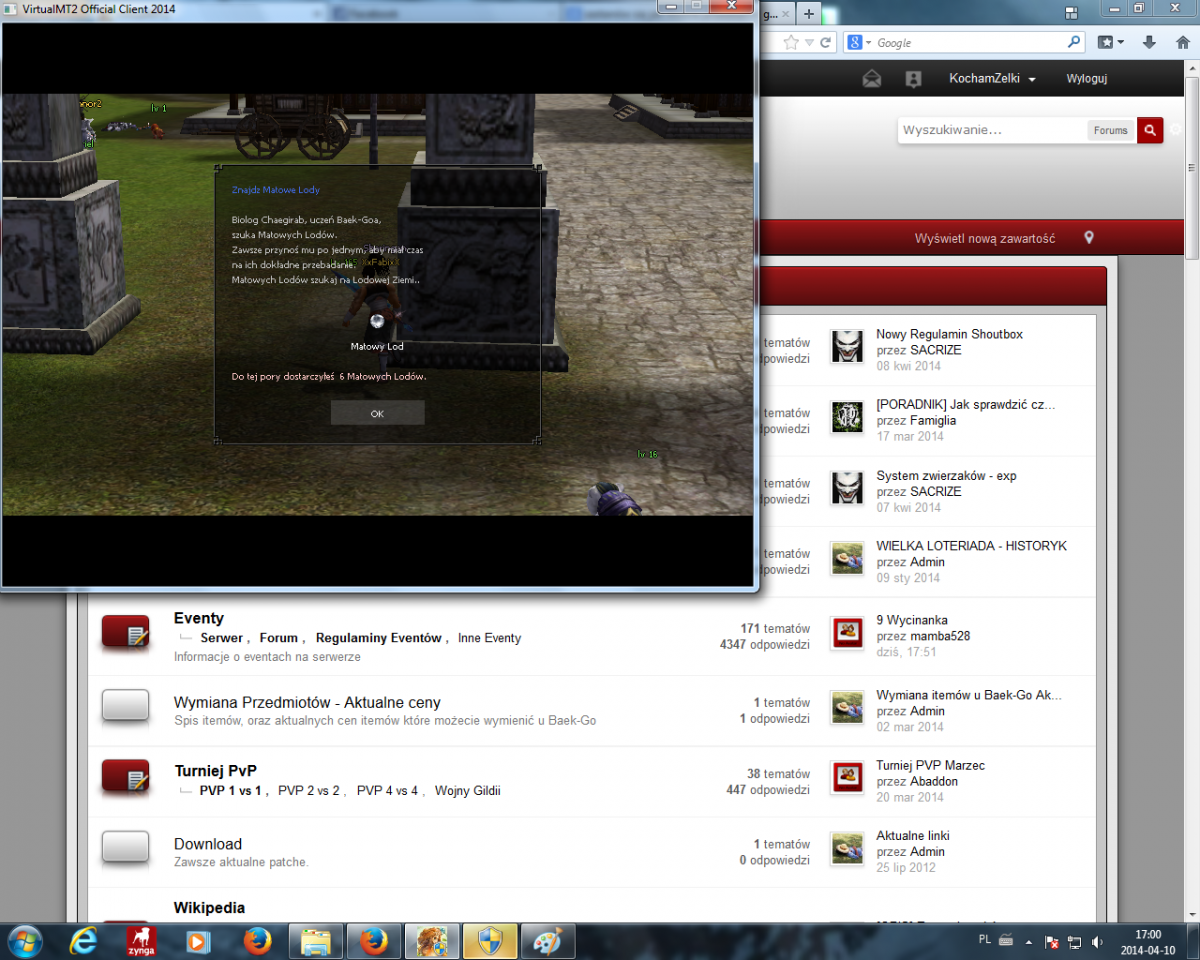Image resolution: width=1200 pixels, height=960 pixels.
Task: Open Paint from the taskbar
Action: pos(547,941)
